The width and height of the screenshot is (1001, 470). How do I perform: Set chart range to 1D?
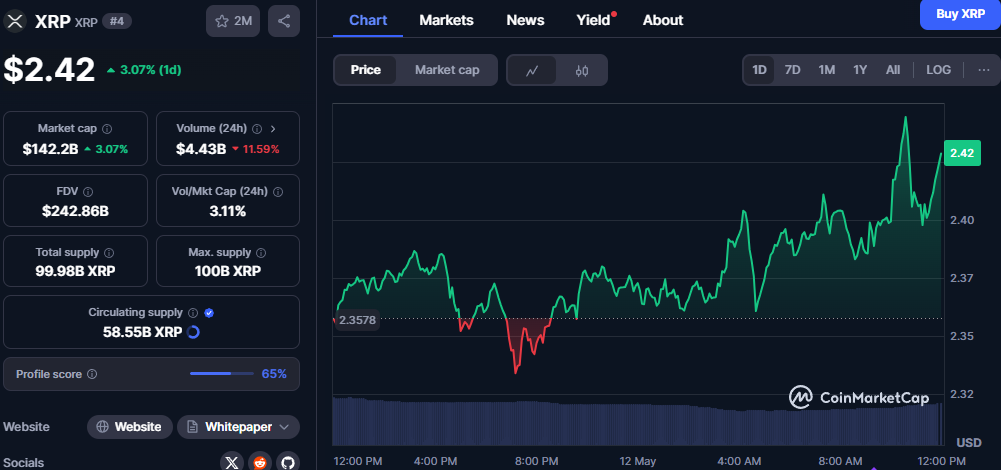[x=759, y=70]
